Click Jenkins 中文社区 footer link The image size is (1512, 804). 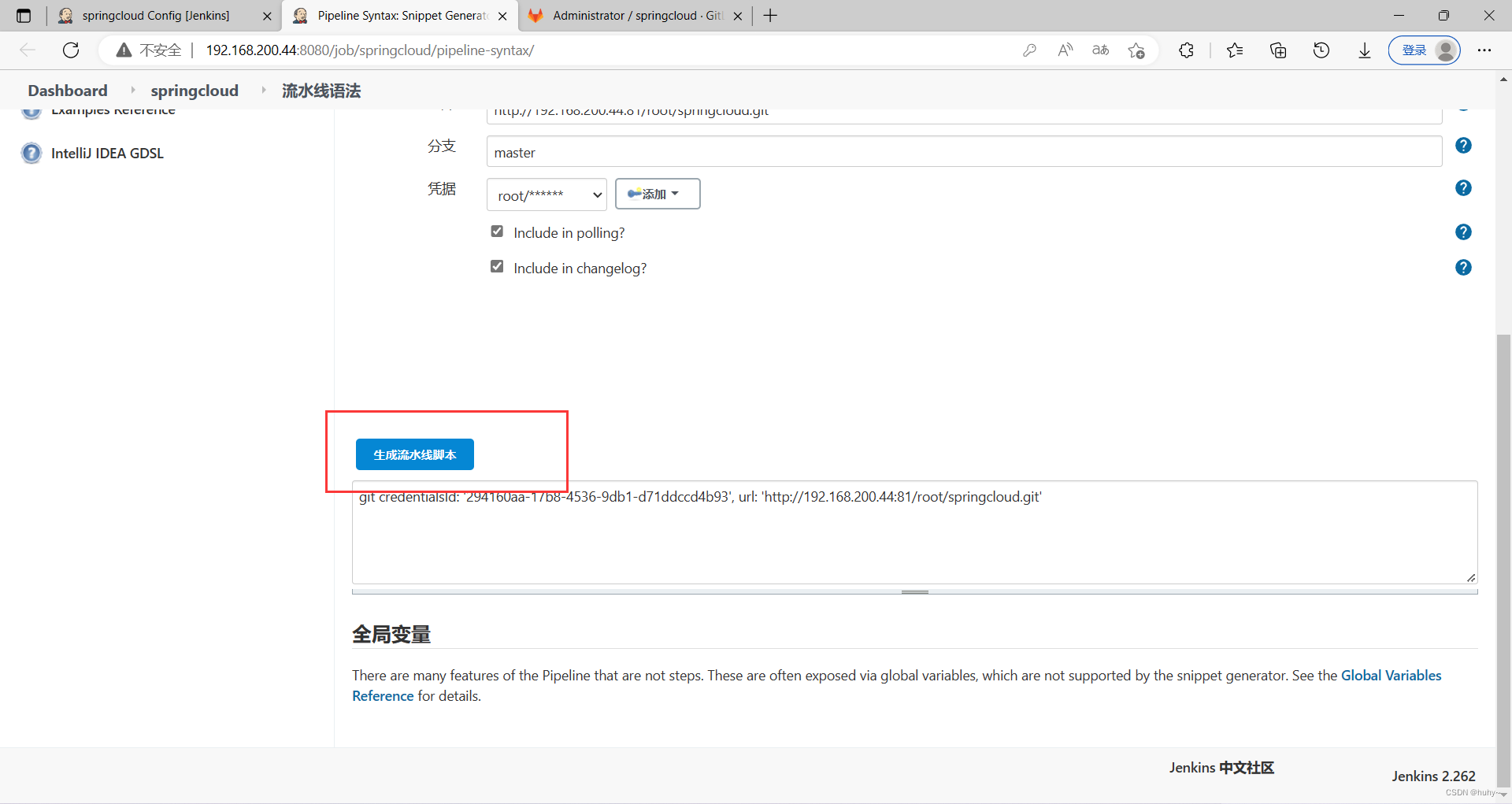[1221, 768]
